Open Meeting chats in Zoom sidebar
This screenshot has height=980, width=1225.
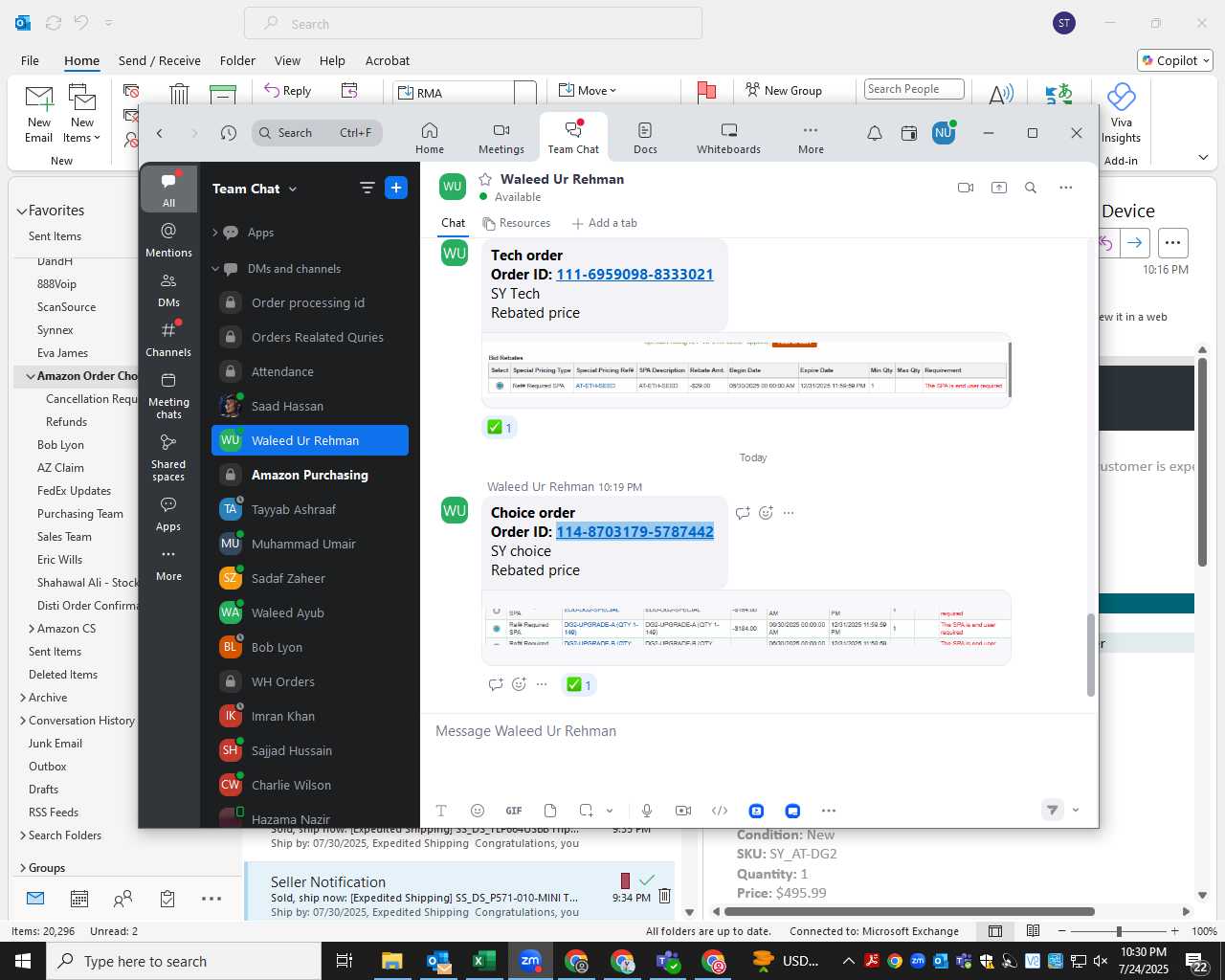click(x=168, y=395)
